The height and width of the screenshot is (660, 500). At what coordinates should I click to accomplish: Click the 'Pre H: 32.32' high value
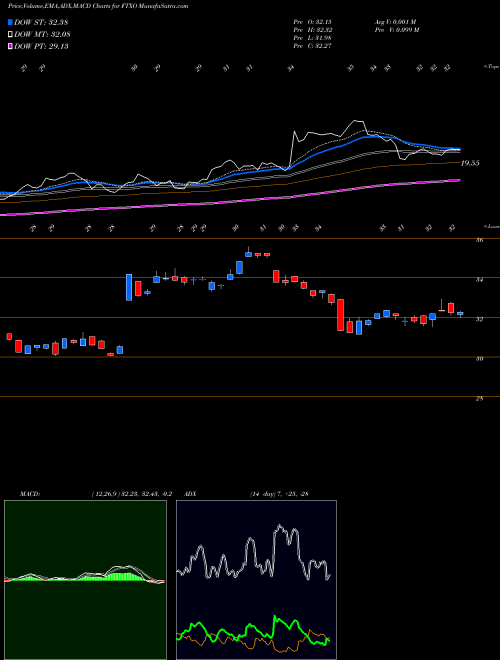pyautogui.click(x=314, y=30)
